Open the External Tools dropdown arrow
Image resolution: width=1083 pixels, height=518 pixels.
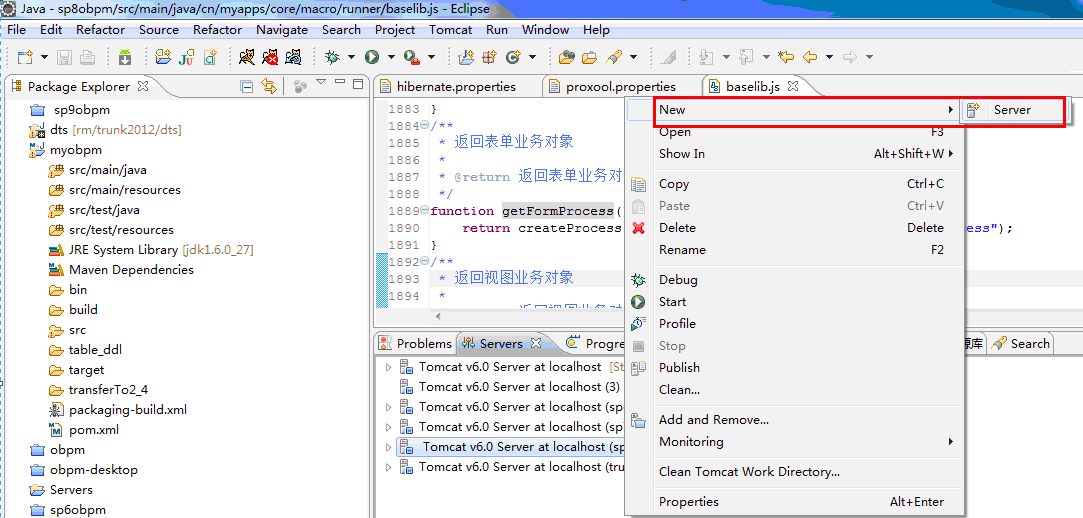(x=432, y=57)
